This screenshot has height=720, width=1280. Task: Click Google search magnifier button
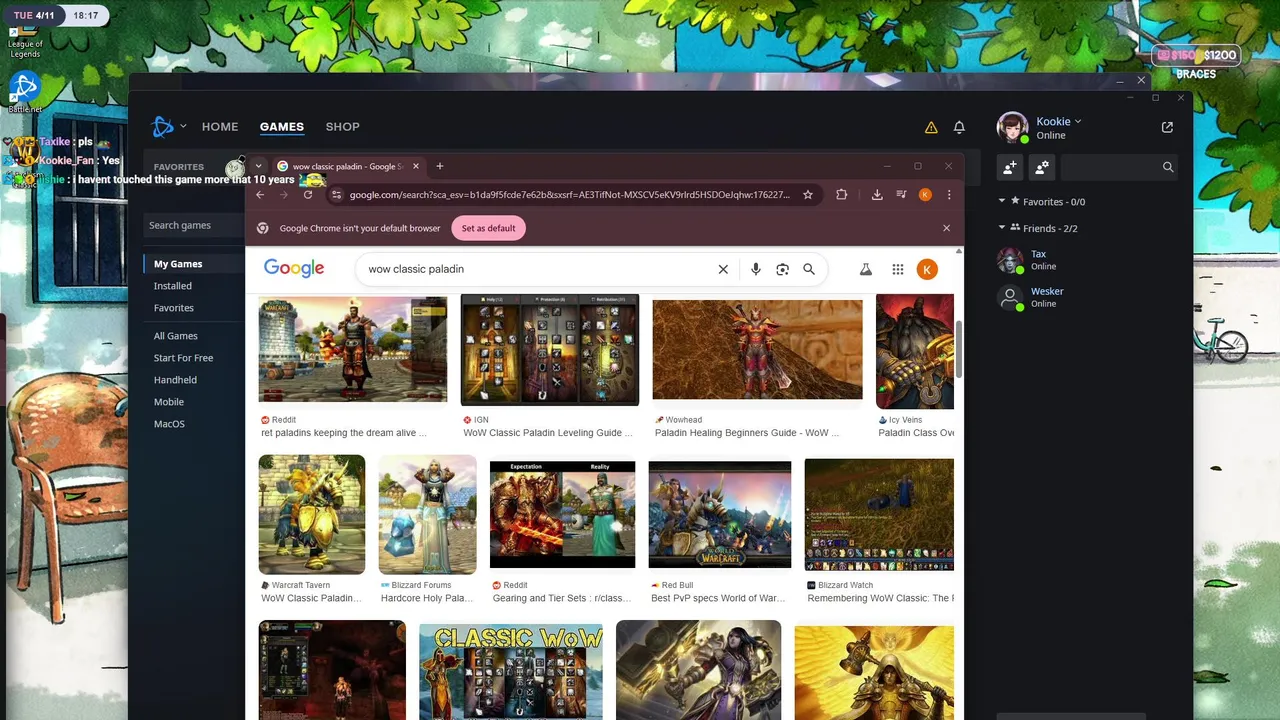coord(809,269)
